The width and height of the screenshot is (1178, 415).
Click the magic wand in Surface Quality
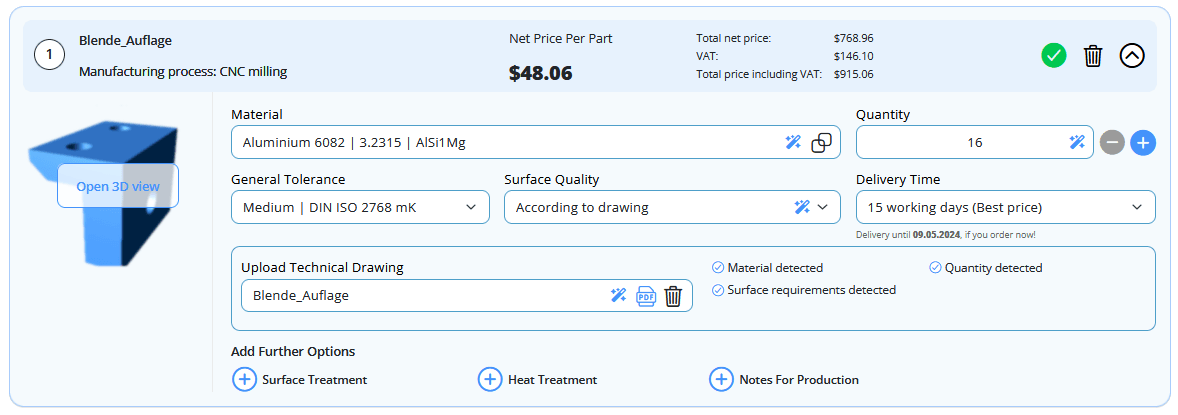(802, 207)
